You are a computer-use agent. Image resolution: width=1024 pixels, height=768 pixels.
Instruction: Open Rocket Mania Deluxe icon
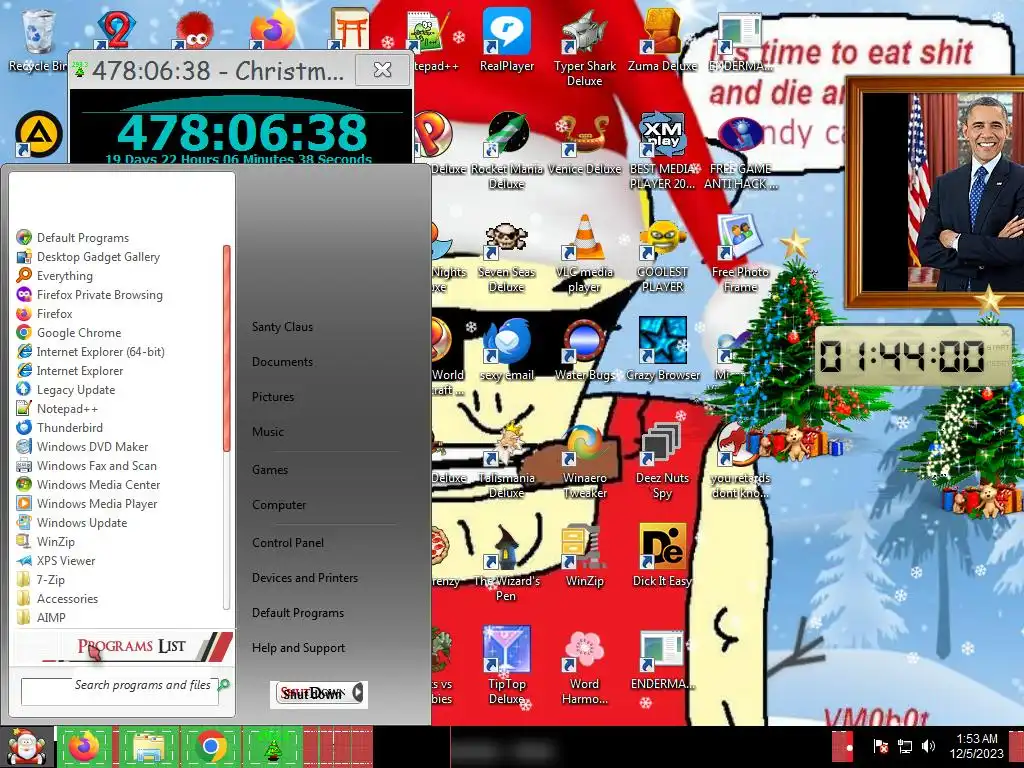(506, 150)
